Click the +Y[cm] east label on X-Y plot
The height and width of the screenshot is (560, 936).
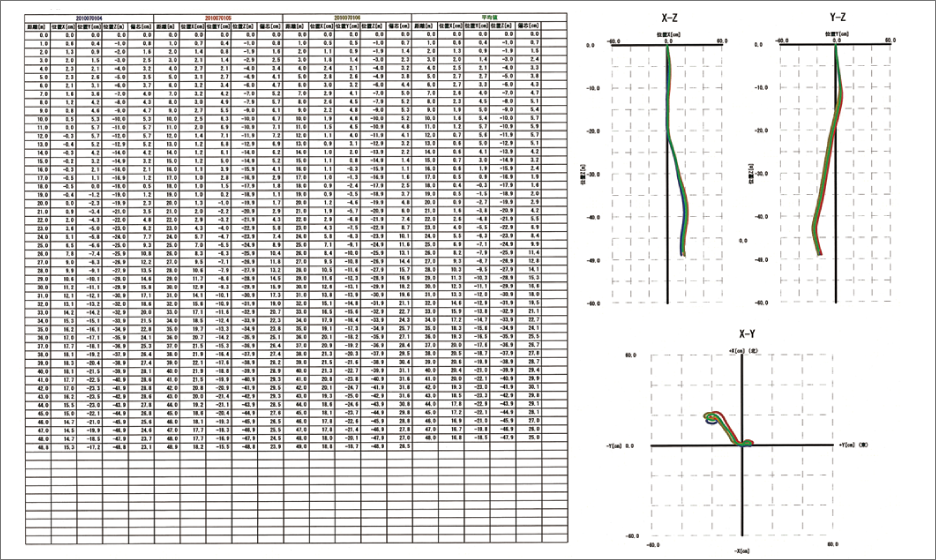tap(854, 445)
